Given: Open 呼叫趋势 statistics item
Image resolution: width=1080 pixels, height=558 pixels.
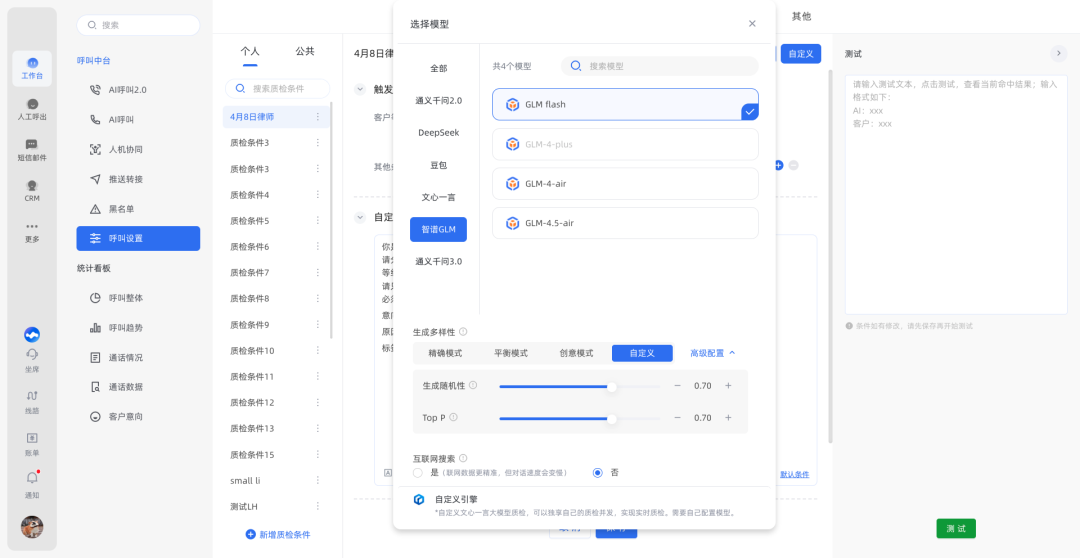Looking at the screenshot, I should point(138,328).
